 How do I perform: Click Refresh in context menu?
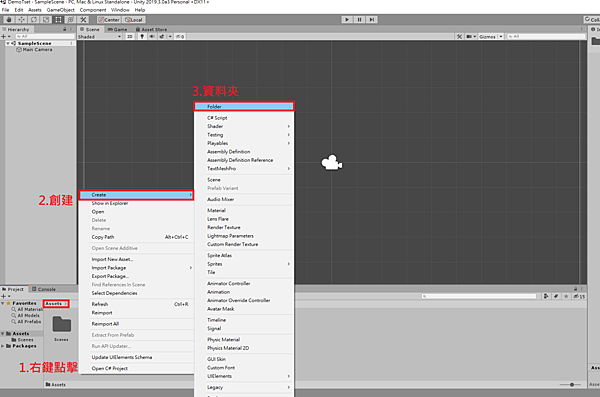tap(136, 304)
